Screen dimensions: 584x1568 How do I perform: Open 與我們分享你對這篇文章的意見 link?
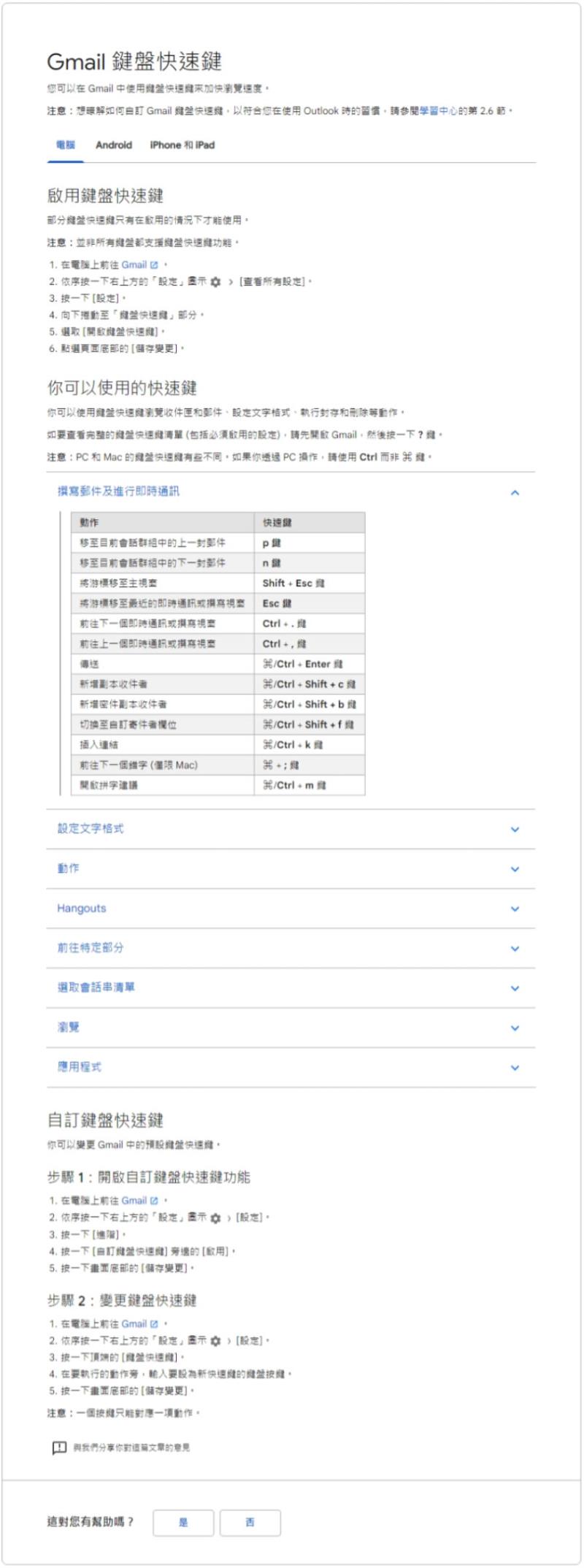[x=131, y=1447]
